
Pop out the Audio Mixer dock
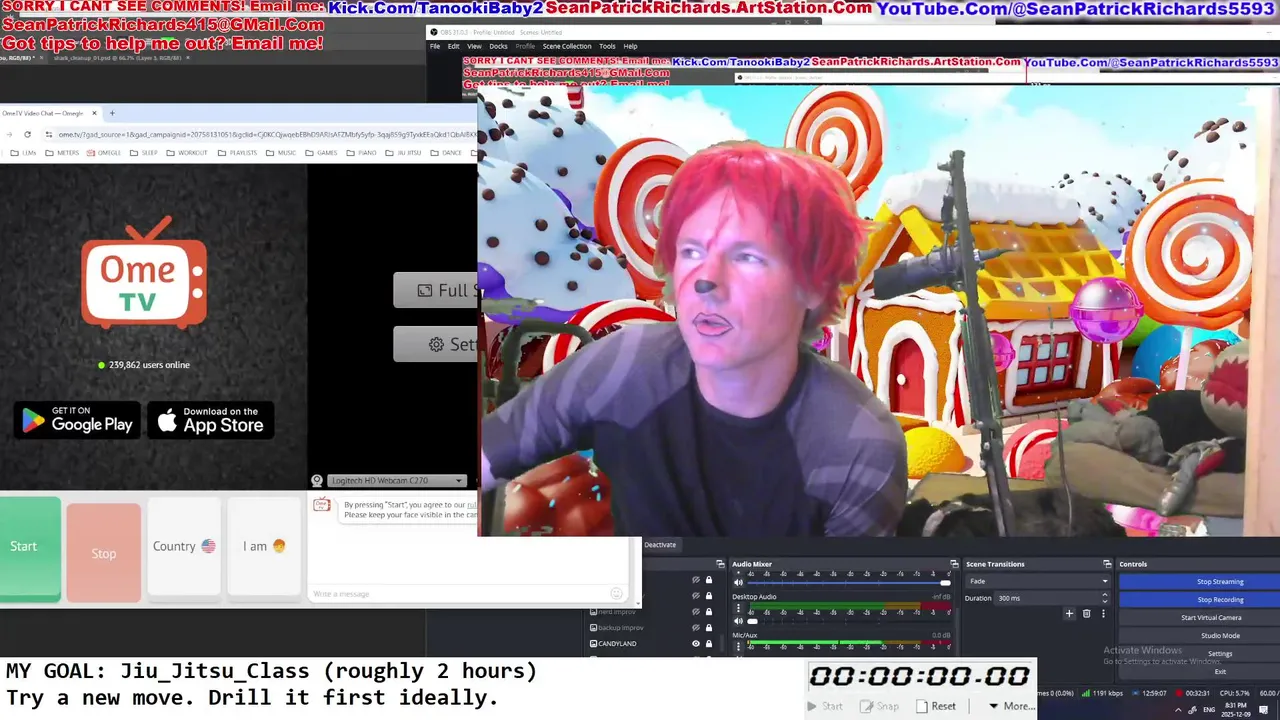[x=954, y=564]
